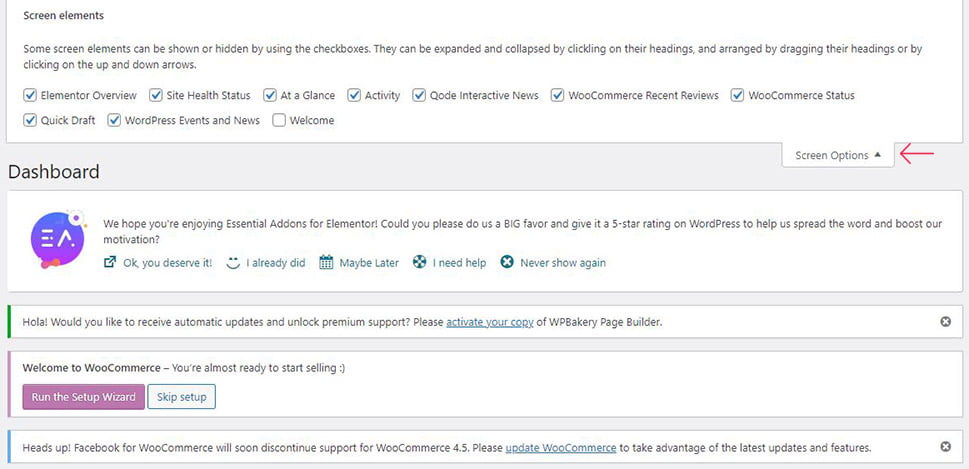The image size is (969, 469).
Task: Uncheck the Elementor Overview checkbox
Action: (30, 95)
